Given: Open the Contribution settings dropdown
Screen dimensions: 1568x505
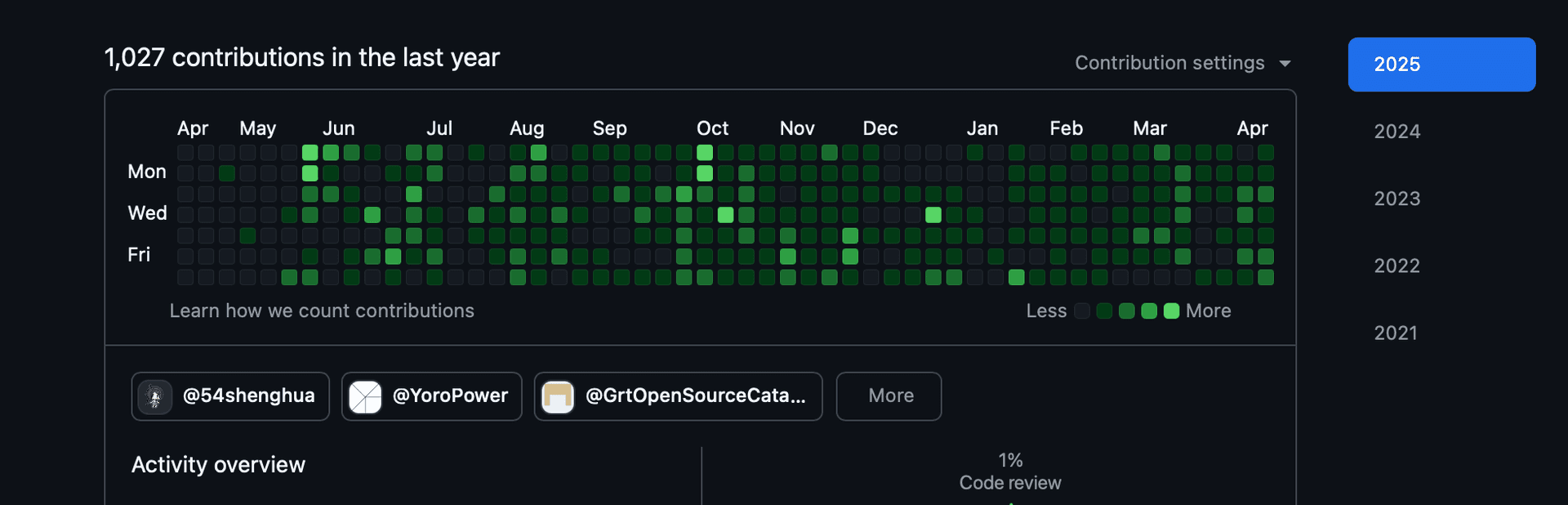Looking at the screenshot, I should [1170, 63].
